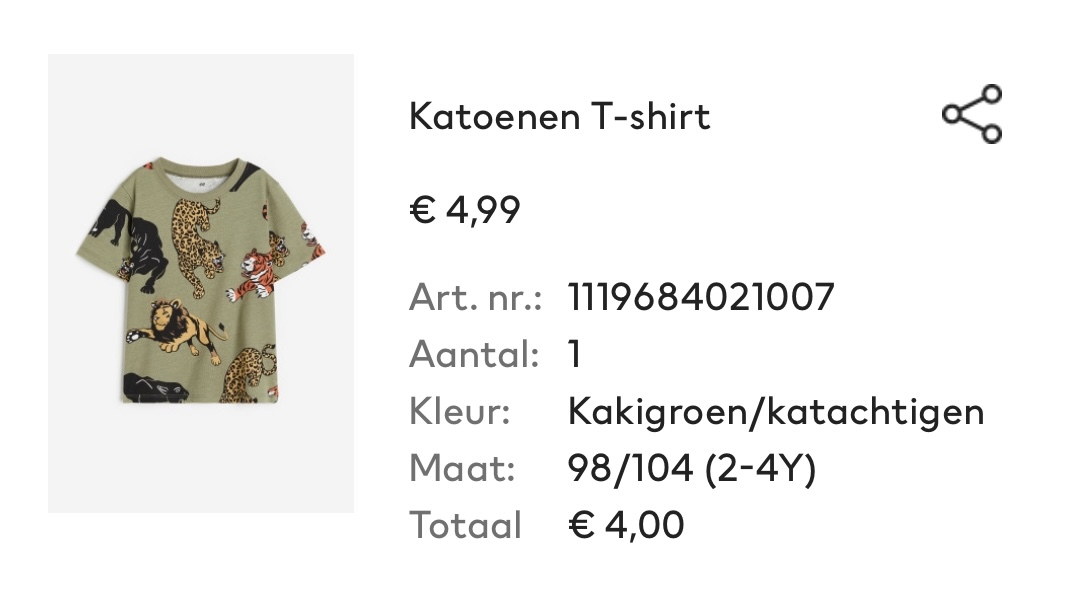Click the Maat label
Screen dimensions: 1082x616
click(462, 468)
